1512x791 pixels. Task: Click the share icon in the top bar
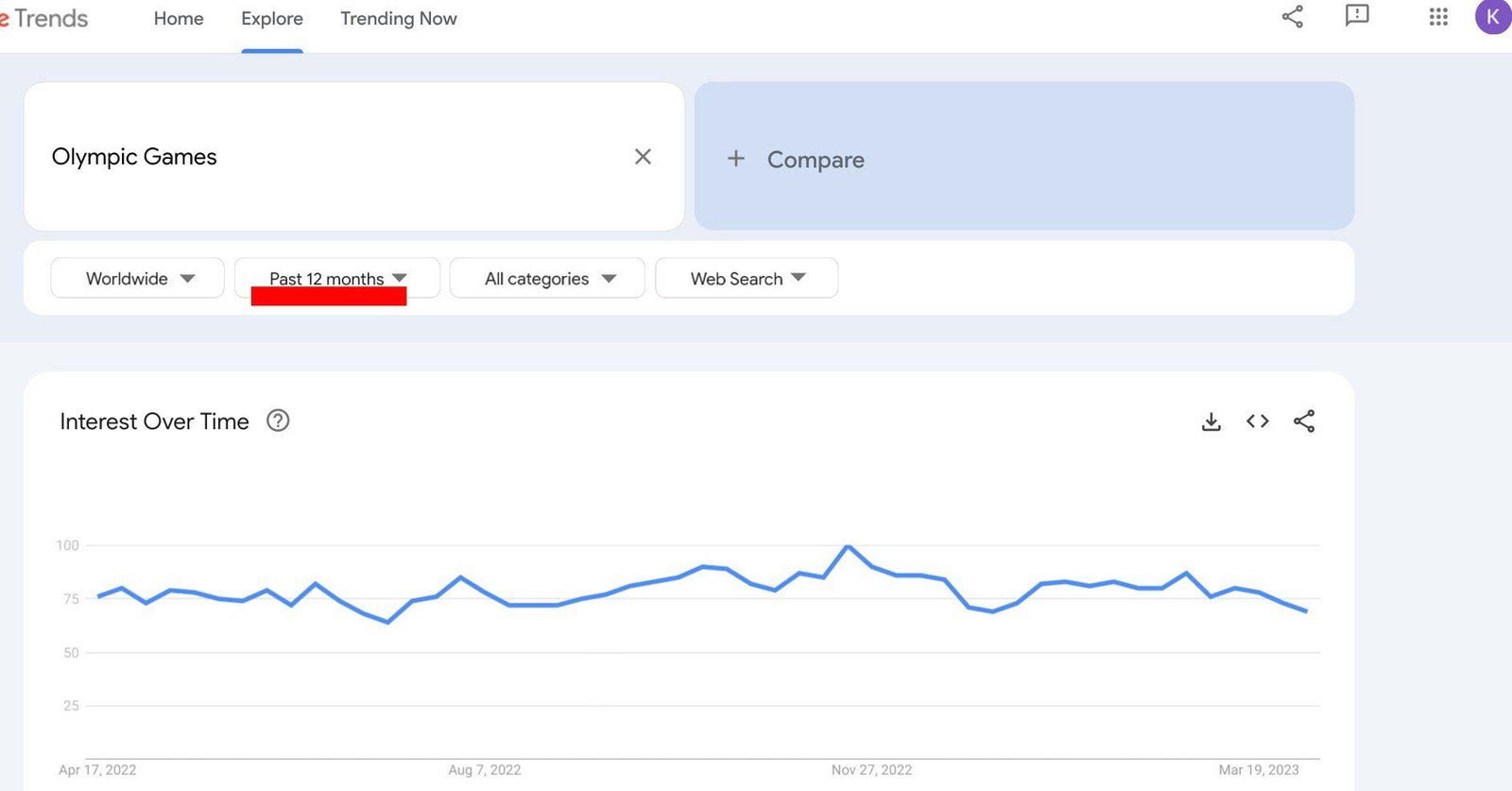tap(1292, 16)
